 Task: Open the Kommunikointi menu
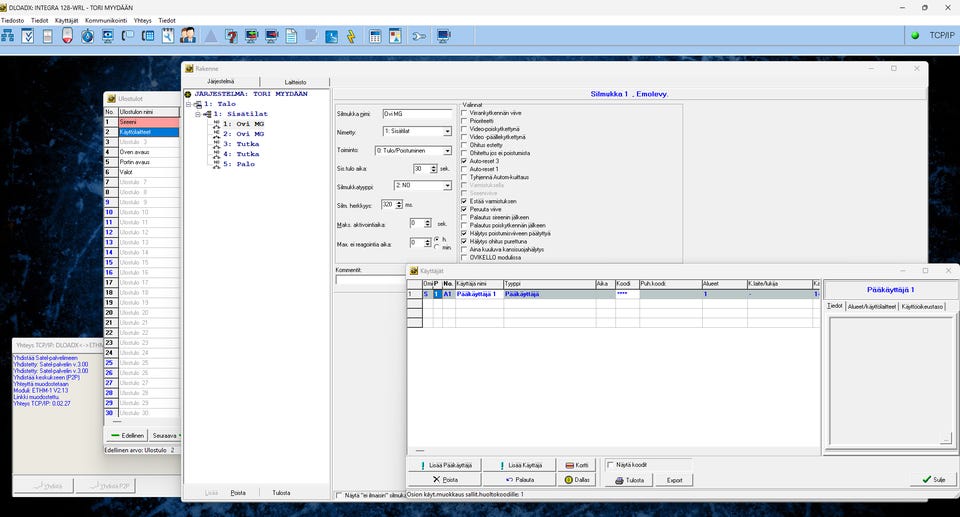pos(104,19)
